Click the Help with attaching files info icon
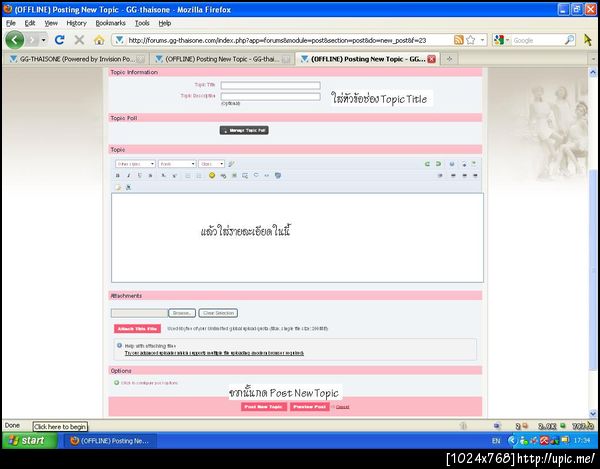The width and height of the screenshot is (600, 469). pyautogui.click(x=119, y=345)
